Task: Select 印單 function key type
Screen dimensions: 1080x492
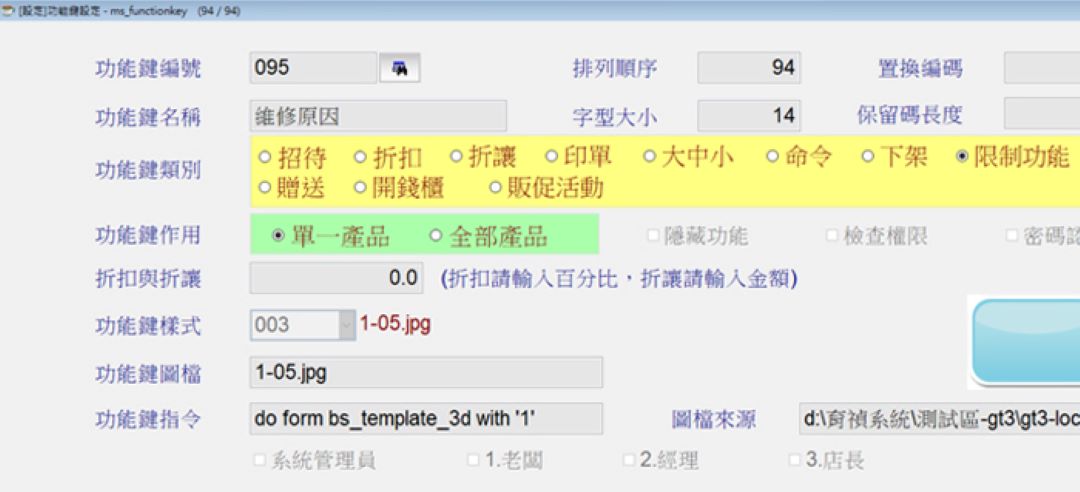Action: [x=551, y=157]
